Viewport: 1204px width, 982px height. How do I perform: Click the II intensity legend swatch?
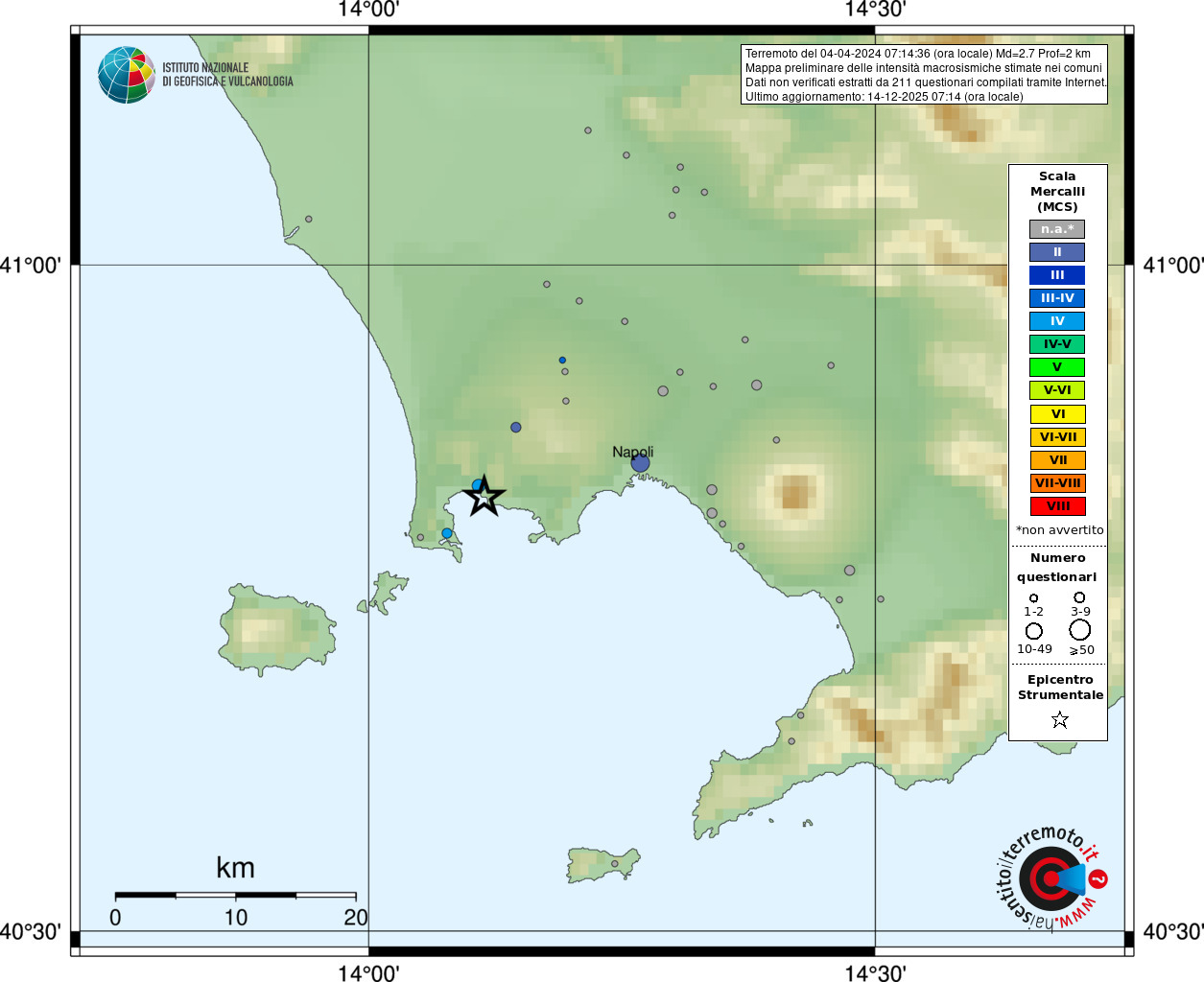point(1057,252)
